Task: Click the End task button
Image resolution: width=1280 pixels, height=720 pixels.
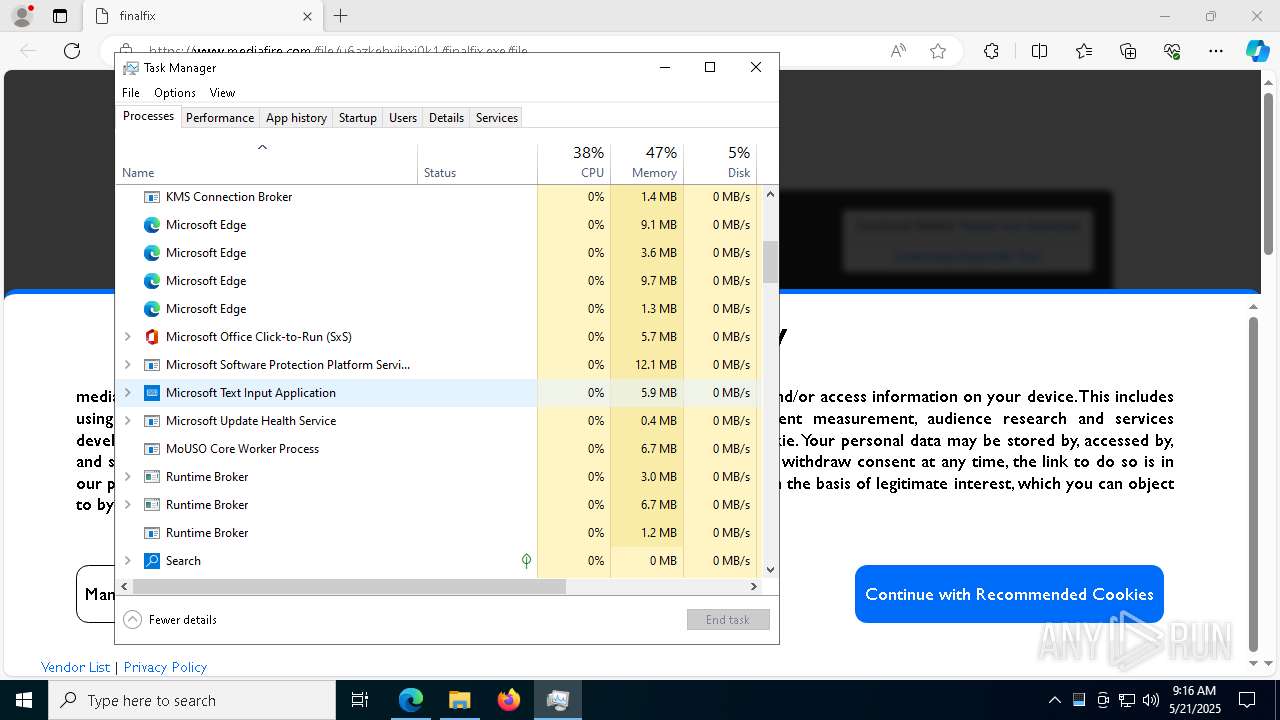Action: click(728, 620)
